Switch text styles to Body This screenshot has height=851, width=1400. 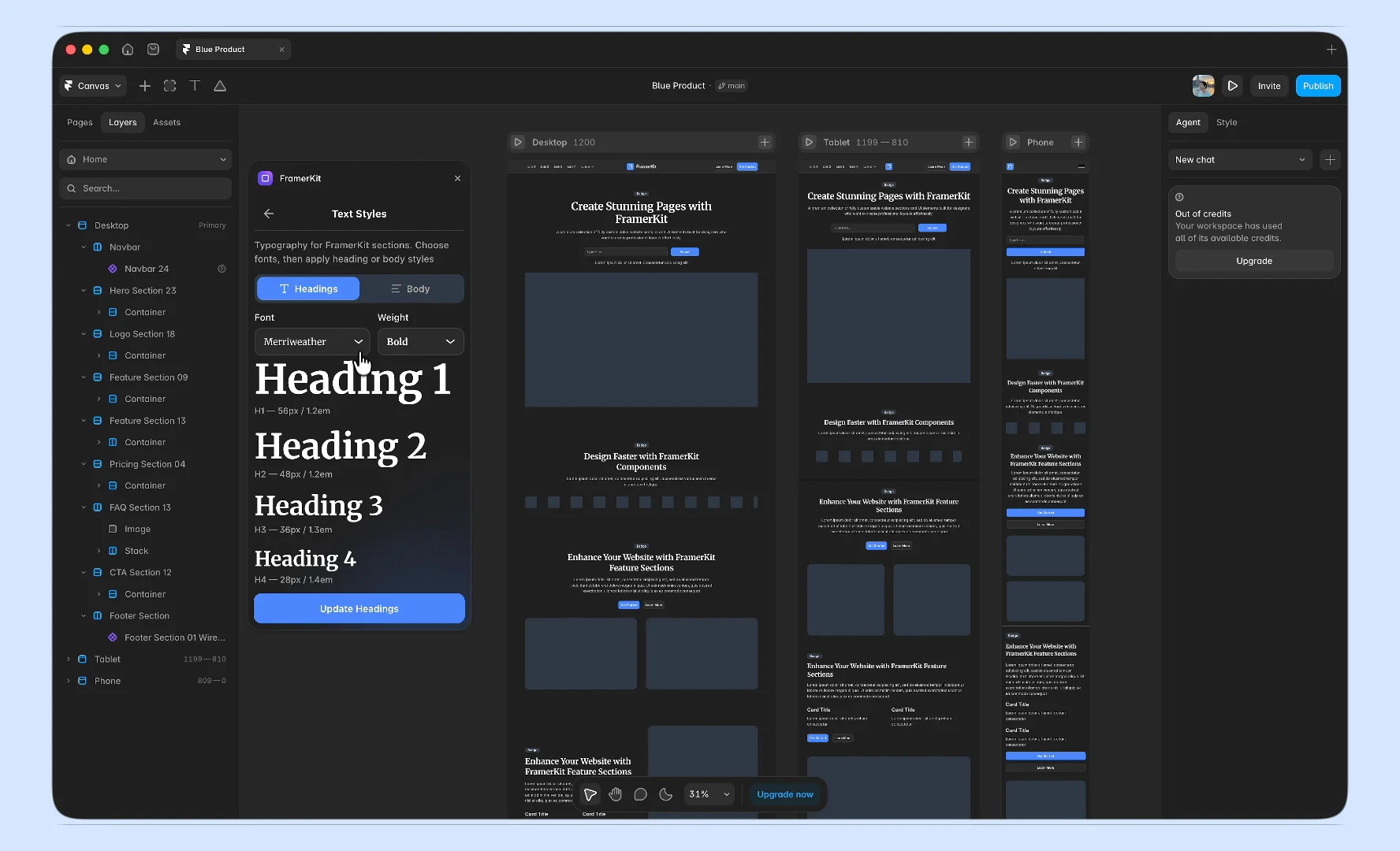(411, 289)
